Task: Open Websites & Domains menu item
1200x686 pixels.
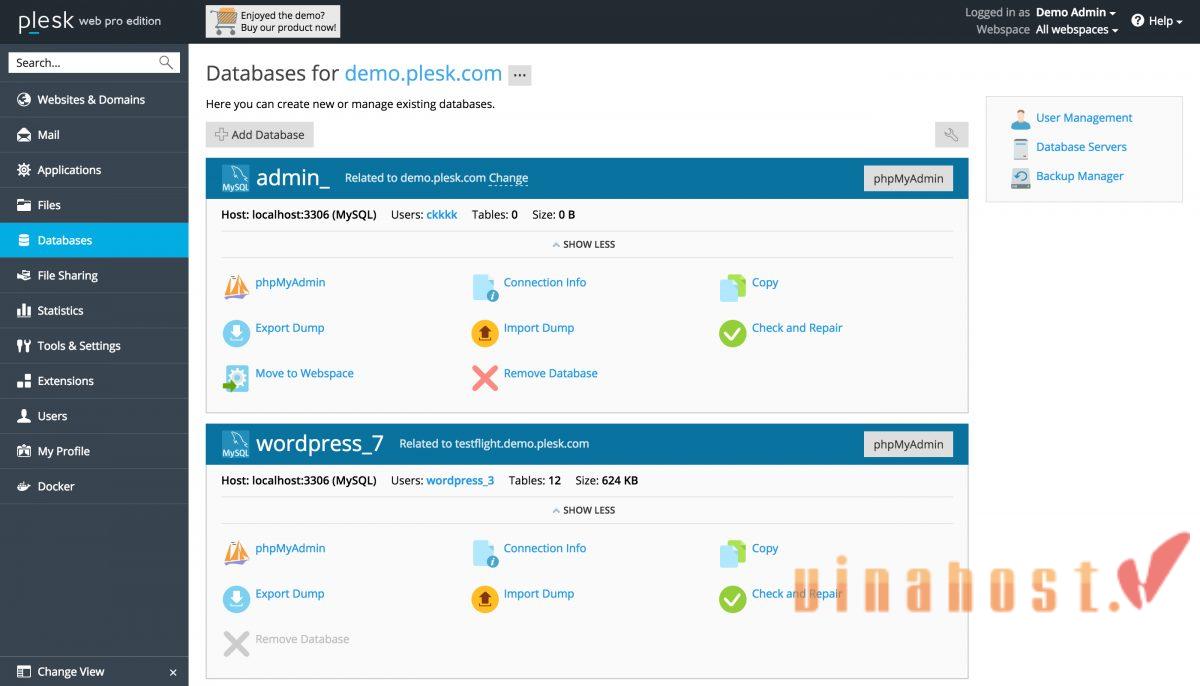Action: tap(94, 100)
